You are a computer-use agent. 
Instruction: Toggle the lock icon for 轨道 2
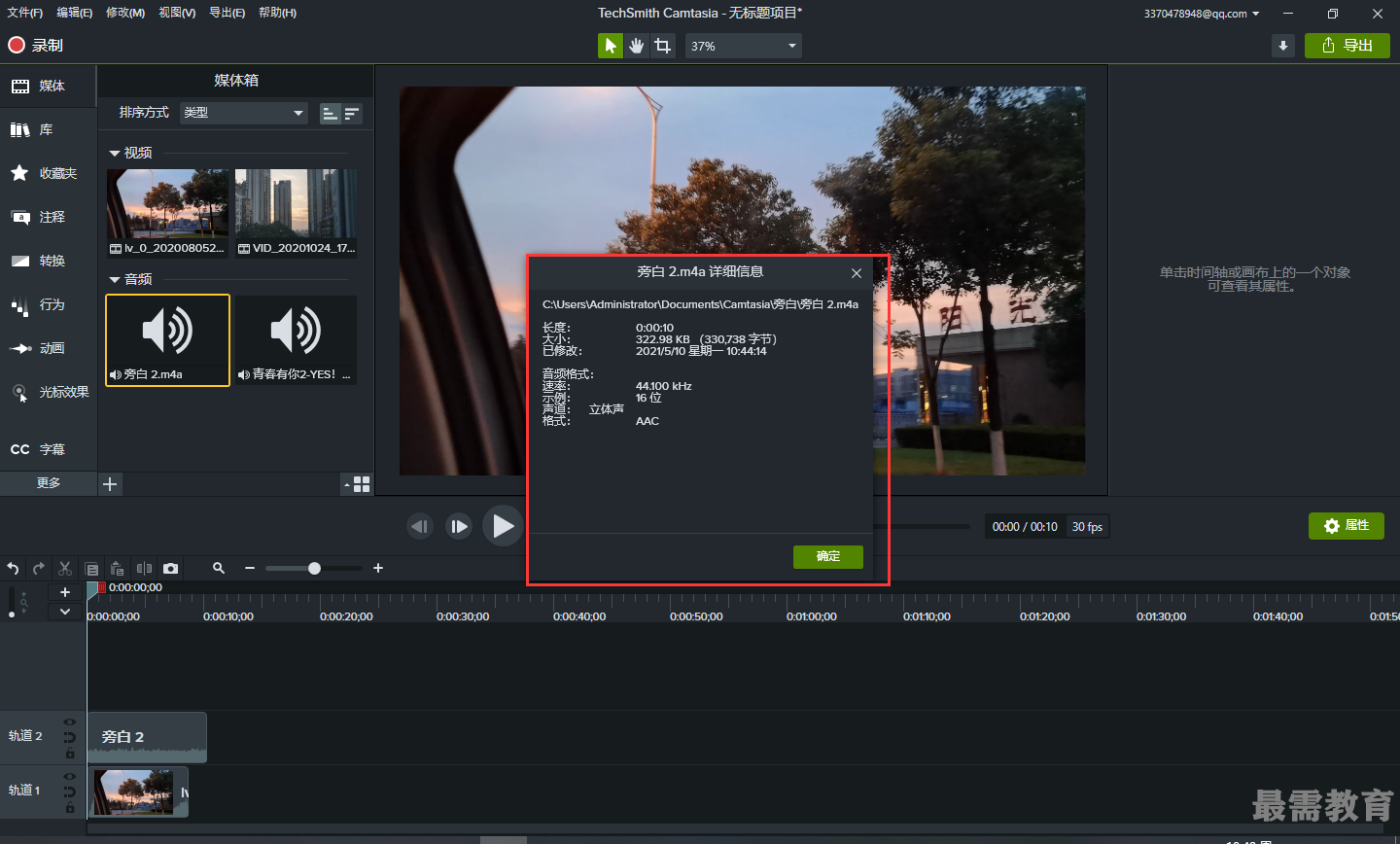tap(70, 753)
